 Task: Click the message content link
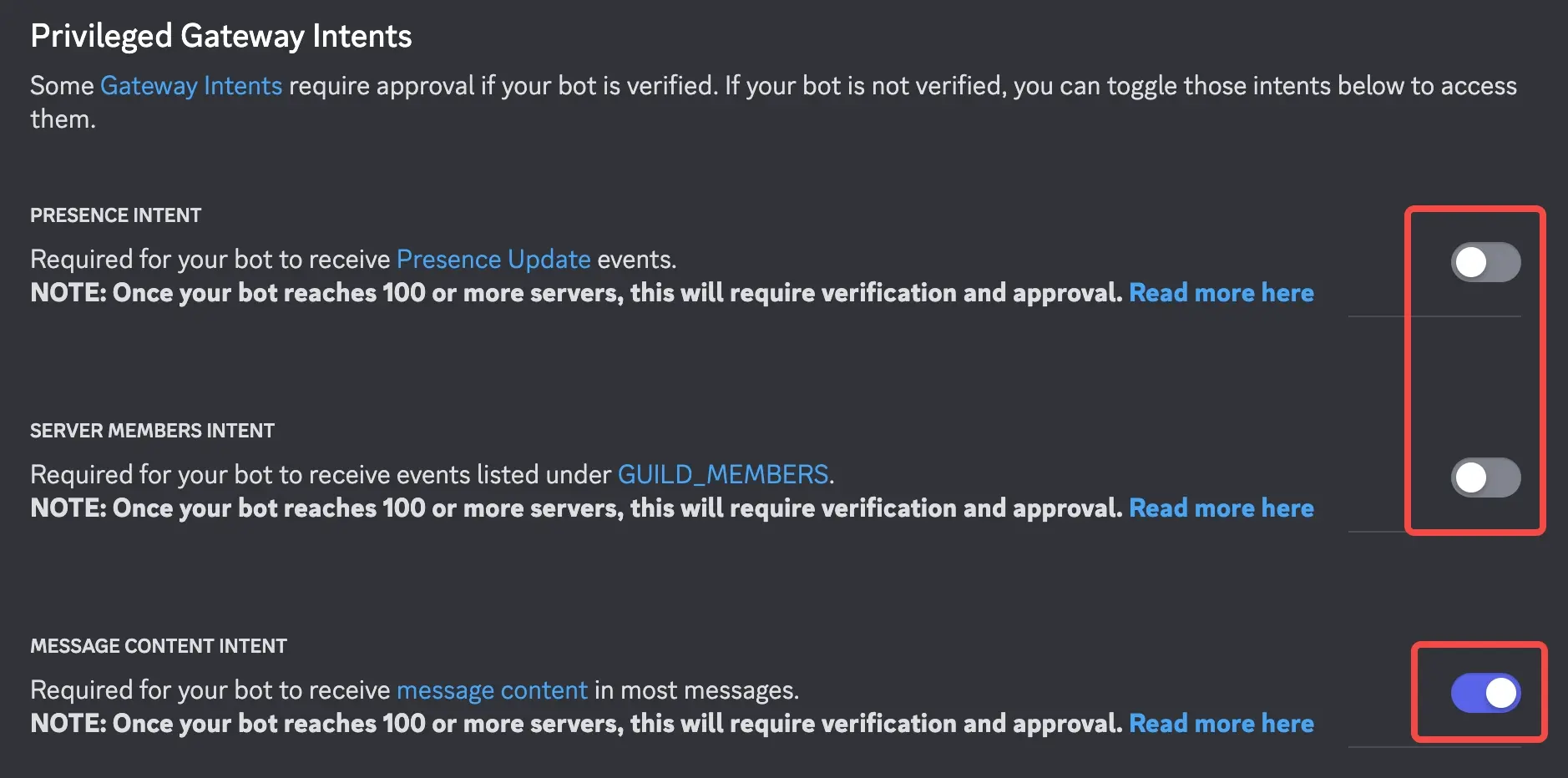coord(493,690)
